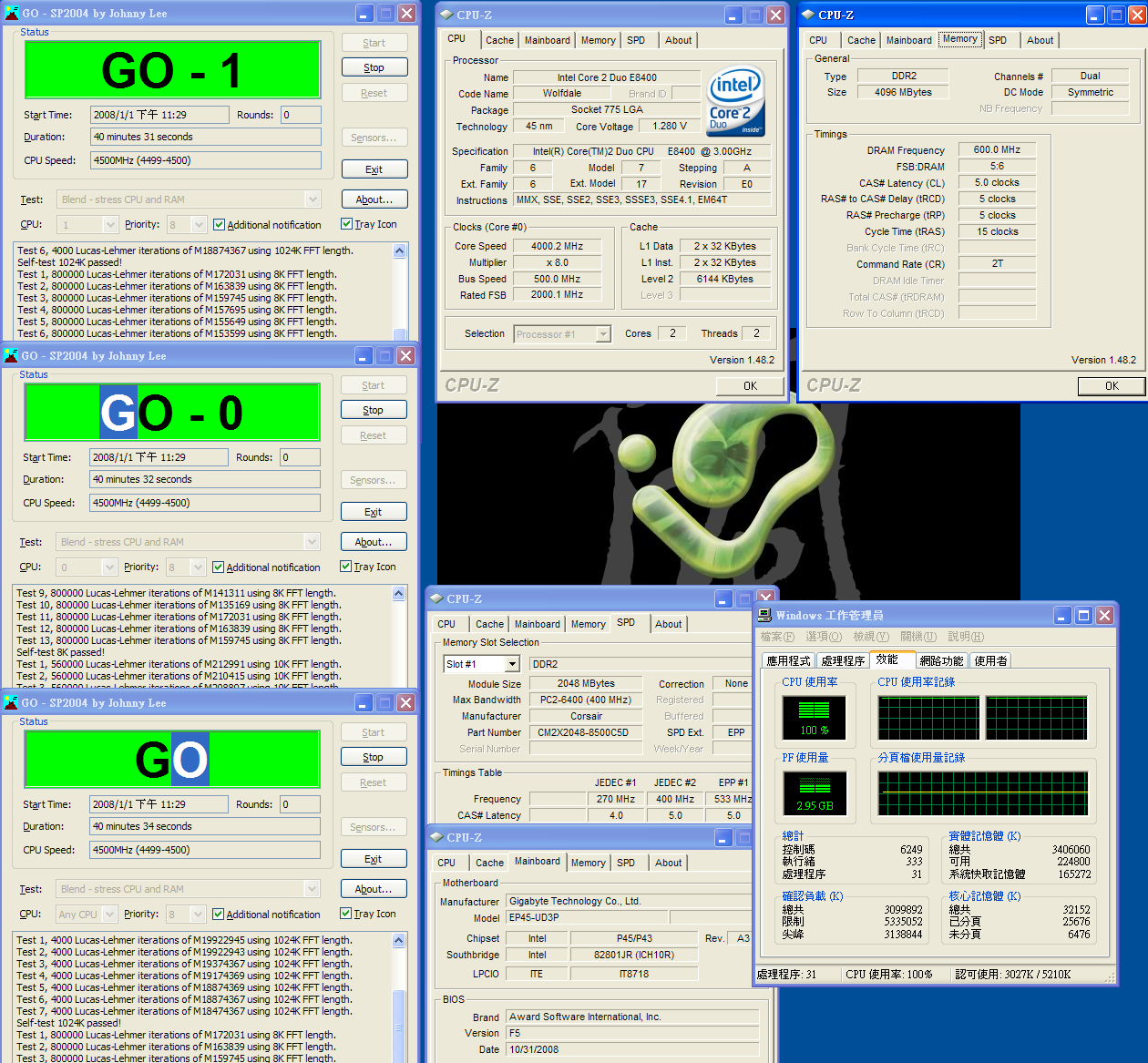1148x1063 pixels.
Task: Toggle Additional notification in the GO - 1 window
Action: click(219, 225)
